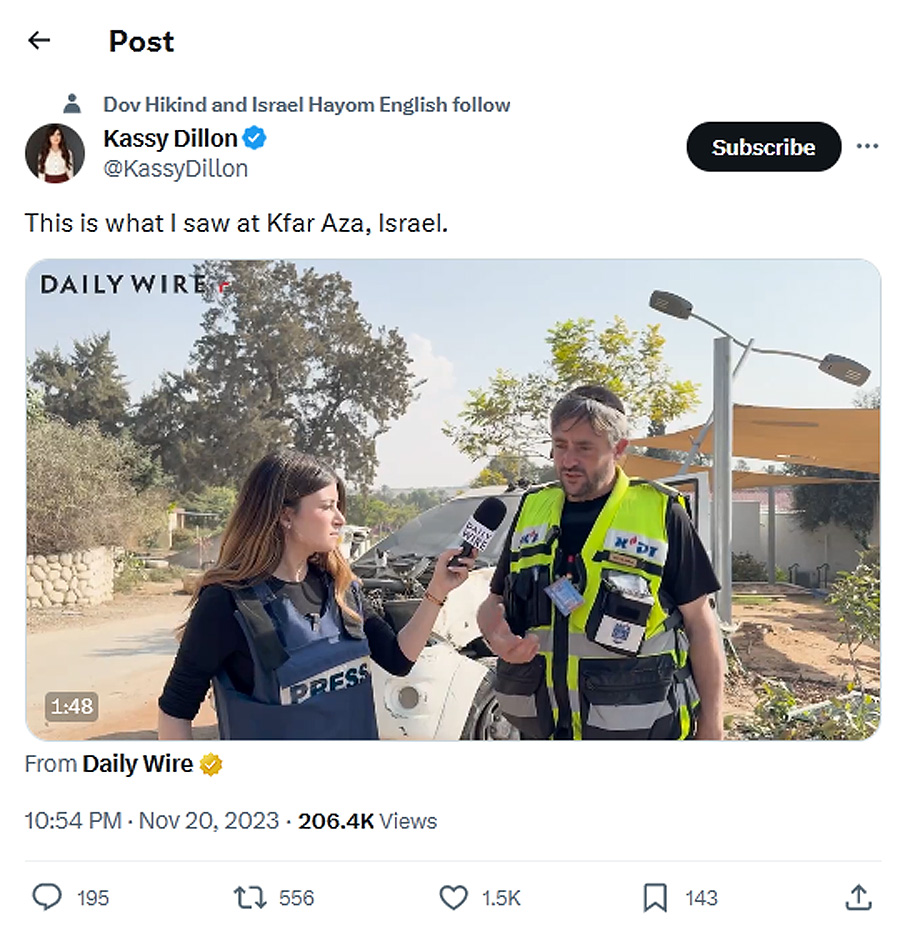905x932 pixels.
Task: Like the post with heart icon
Action: click(x=454, y=898)
